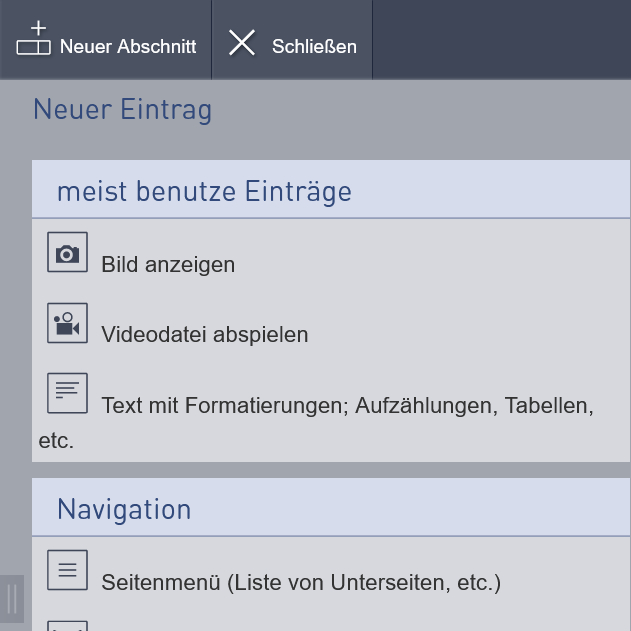Click the Neuer Abschnitt label
Screen dimensions: 631x631
pyautogui.click(x=128, y=46)
